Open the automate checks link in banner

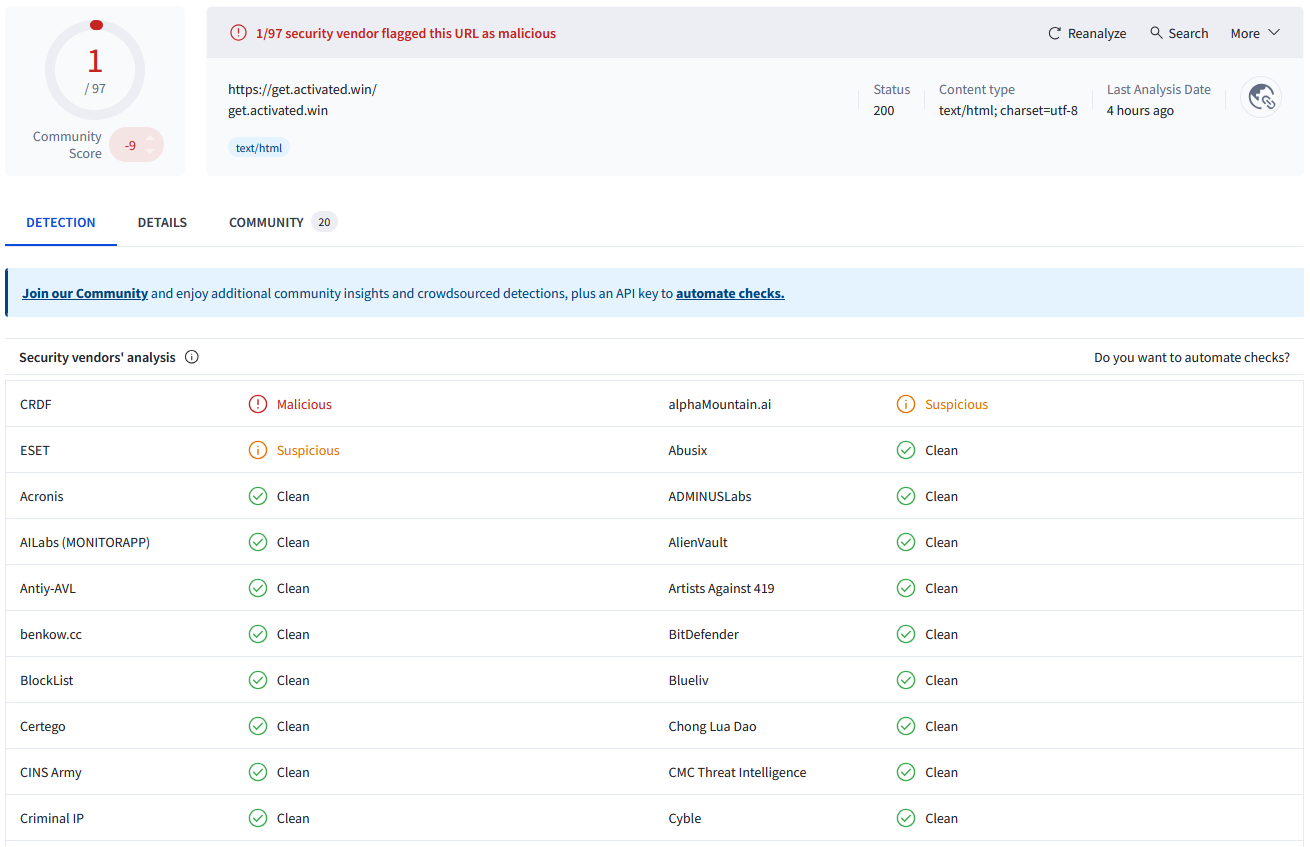click(x=730, y=293)
